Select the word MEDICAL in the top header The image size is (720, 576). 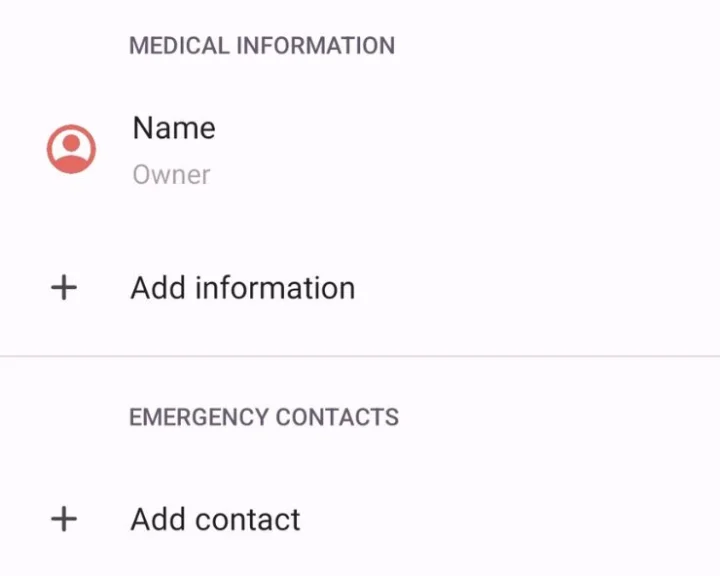click(176, 46)
